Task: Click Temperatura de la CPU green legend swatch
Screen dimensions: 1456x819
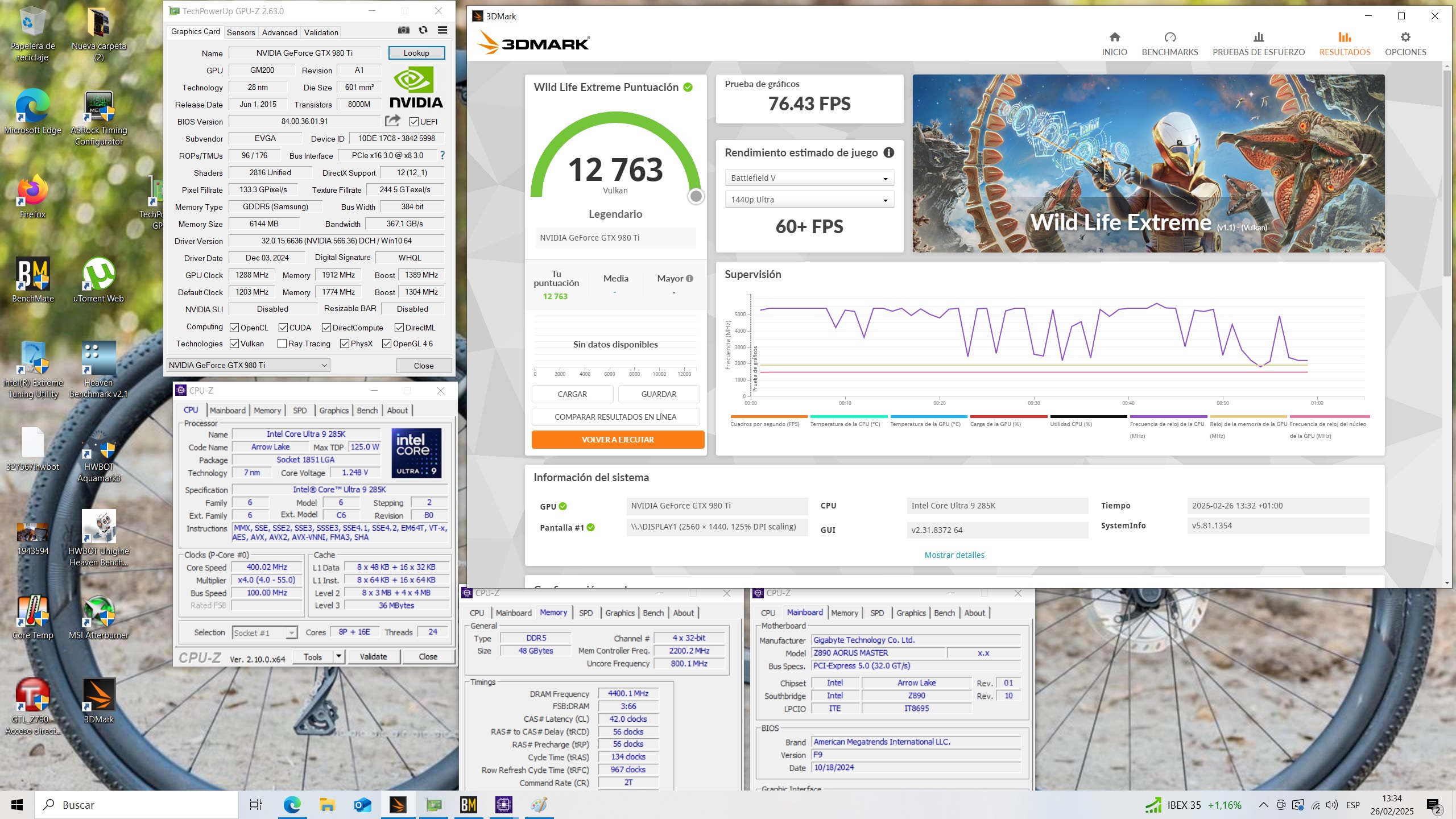Action: coord(849,416)
